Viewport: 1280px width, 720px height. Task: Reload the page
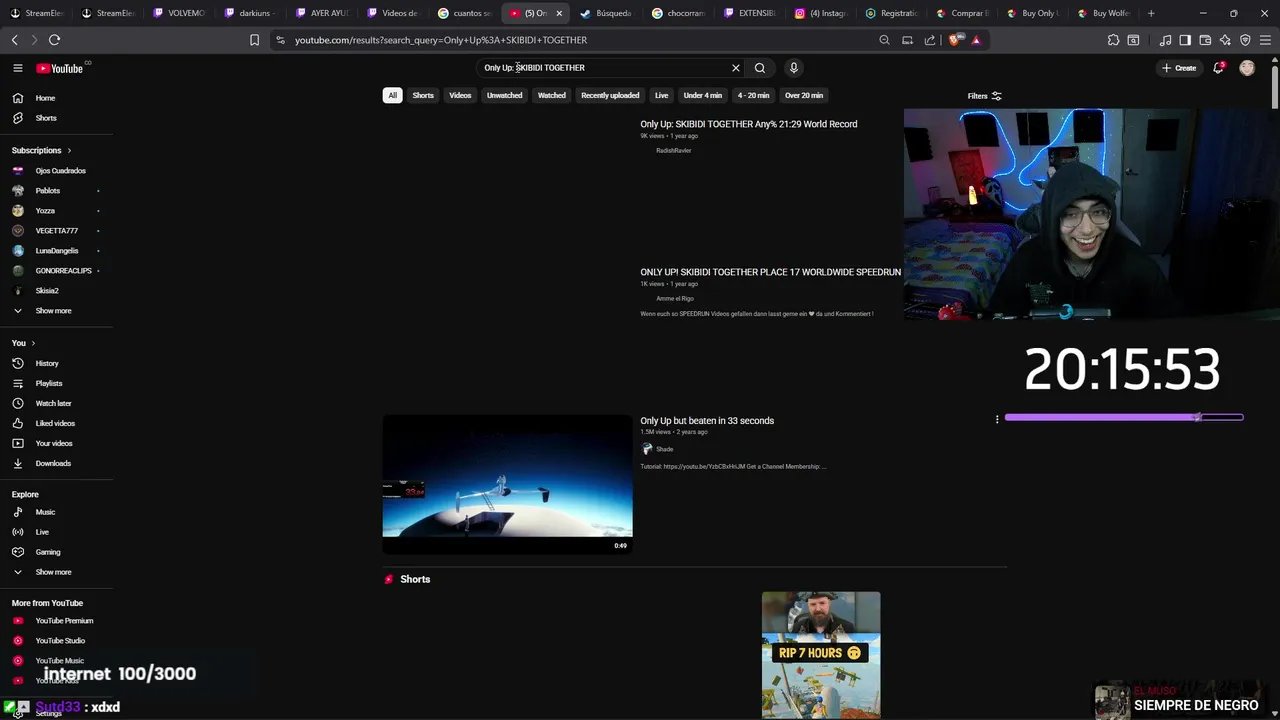54,40
